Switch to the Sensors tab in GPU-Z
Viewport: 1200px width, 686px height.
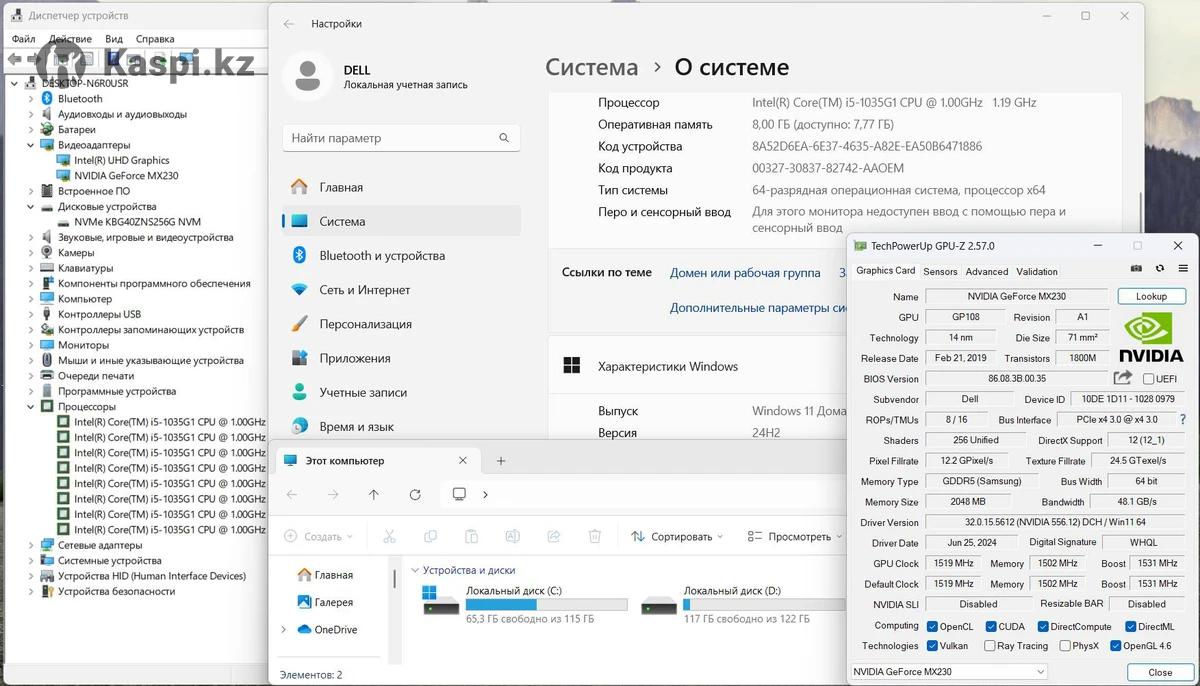939,271
